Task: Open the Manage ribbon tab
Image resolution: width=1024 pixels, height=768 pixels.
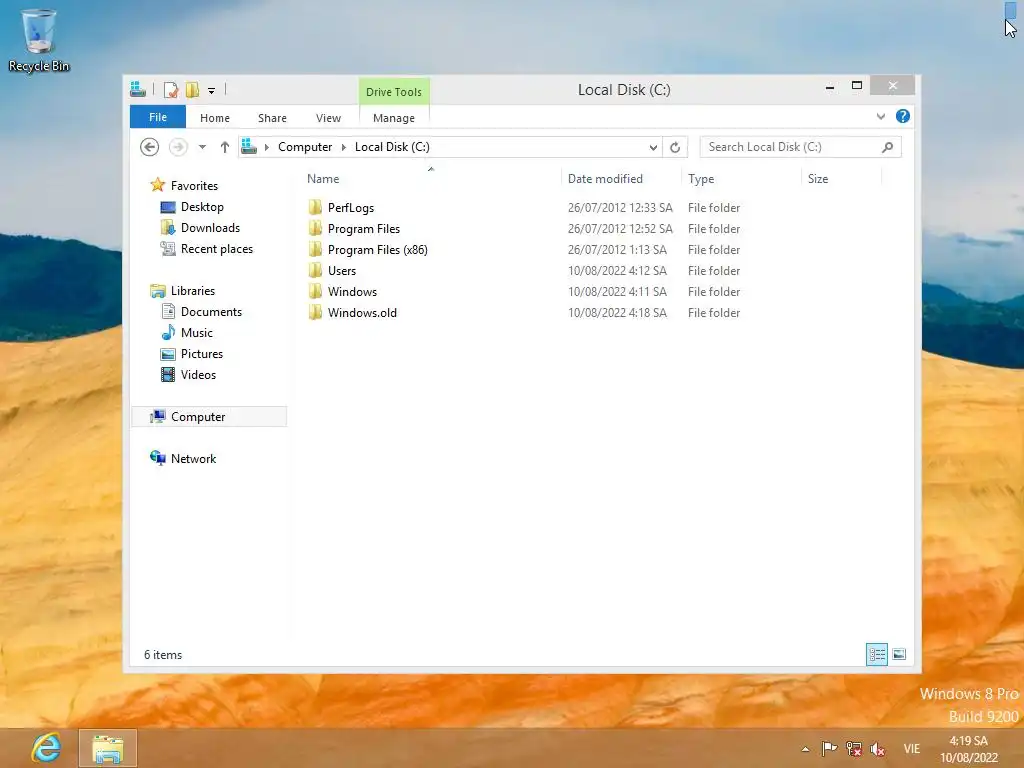Action: pos(394,118)
